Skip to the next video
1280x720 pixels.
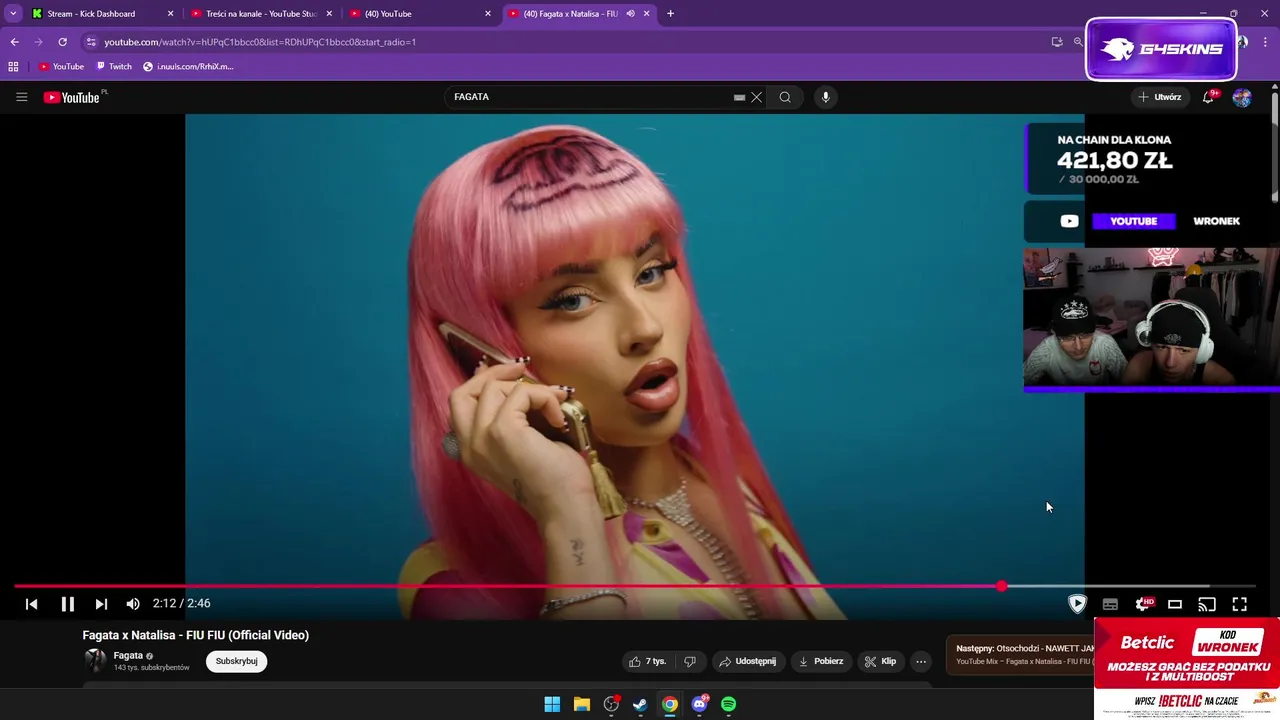pos(101,604)
